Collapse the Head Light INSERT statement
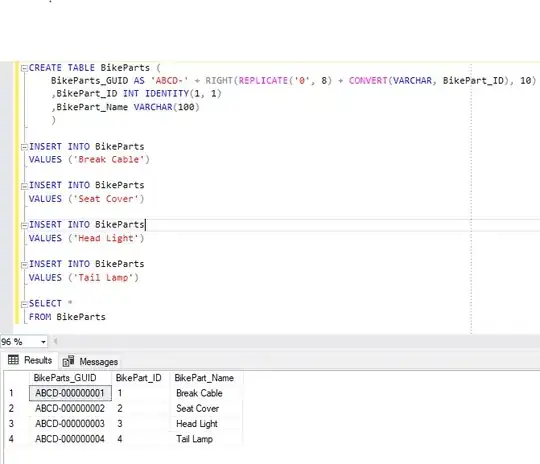Viewport: 540px width, 464px height. [x=24, y=226]
